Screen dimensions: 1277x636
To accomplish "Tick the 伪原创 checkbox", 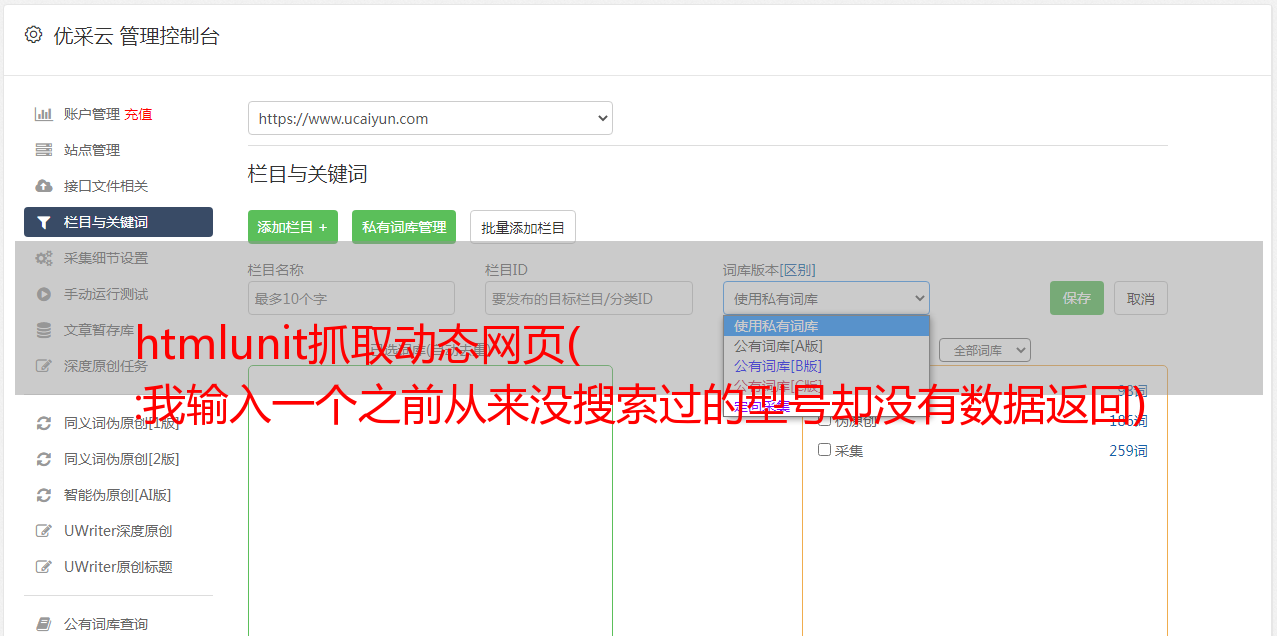I will click(x=824, y=420).
